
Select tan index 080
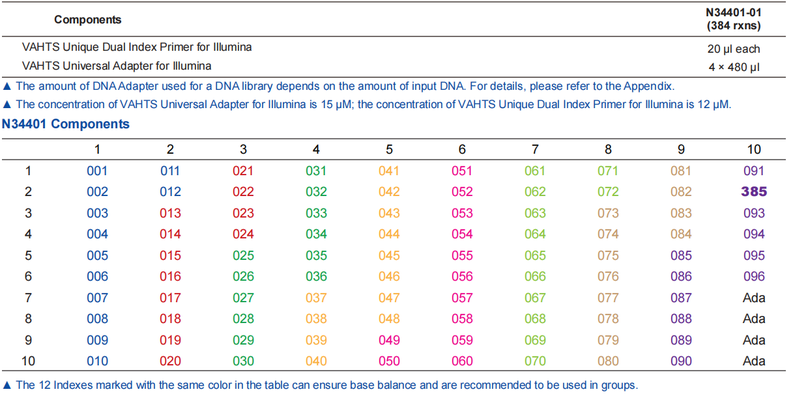[x=608, y=361]
